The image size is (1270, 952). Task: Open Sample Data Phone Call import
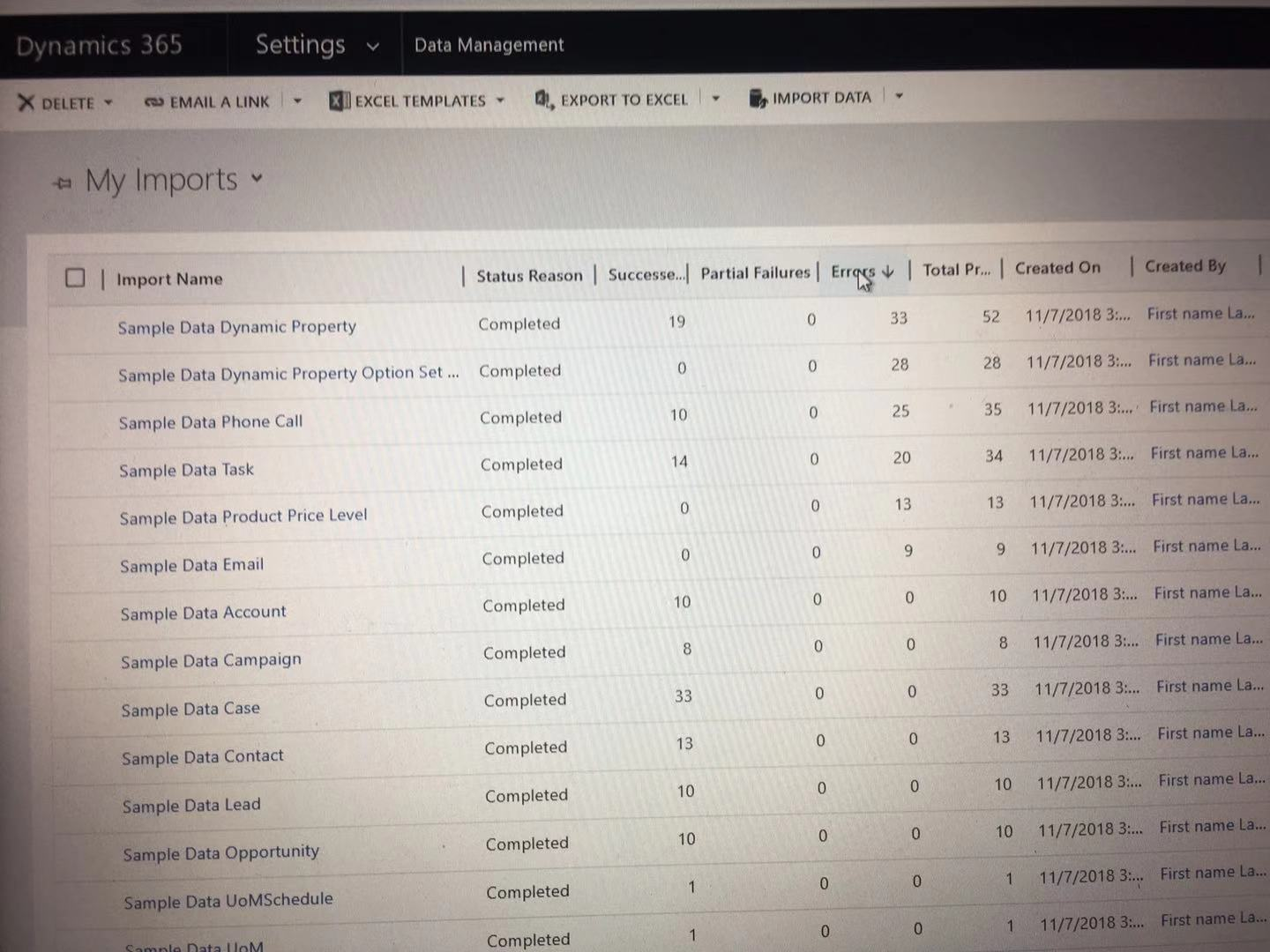[x=211, y=422]
